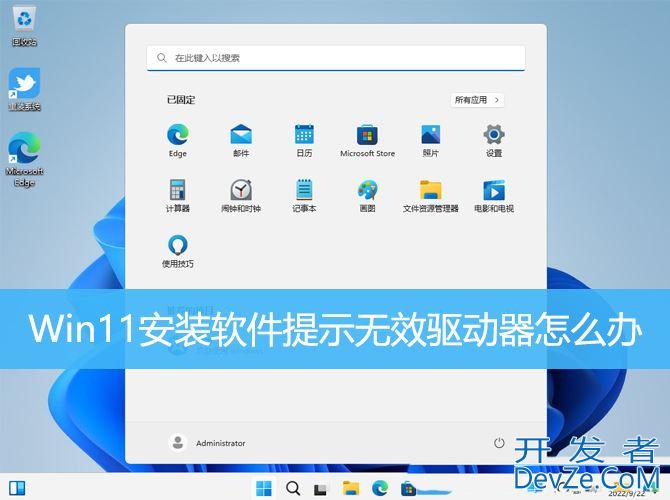Click the Windows Start button on taskbar
The height and width of the screenshot is (500, 670).
[264, 488]
